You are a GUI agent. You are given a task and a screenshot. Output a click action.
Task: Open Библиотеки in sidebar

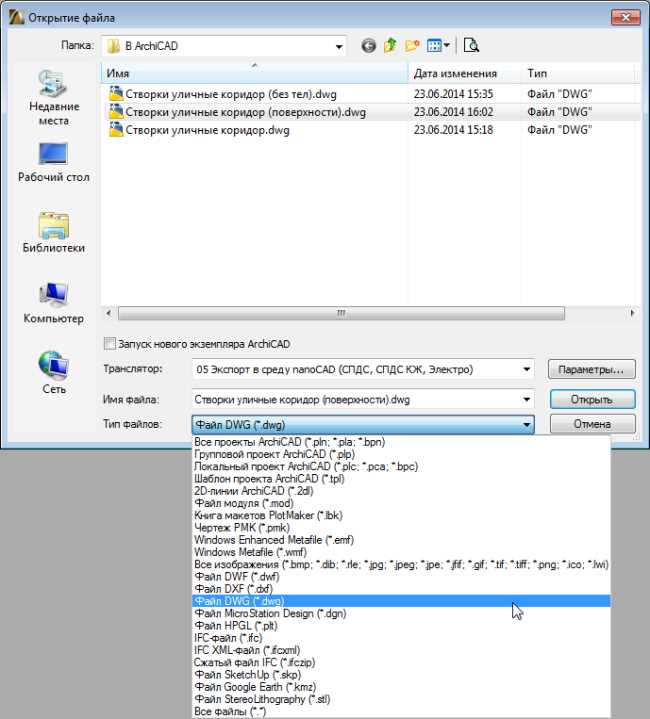click(54, 233)
